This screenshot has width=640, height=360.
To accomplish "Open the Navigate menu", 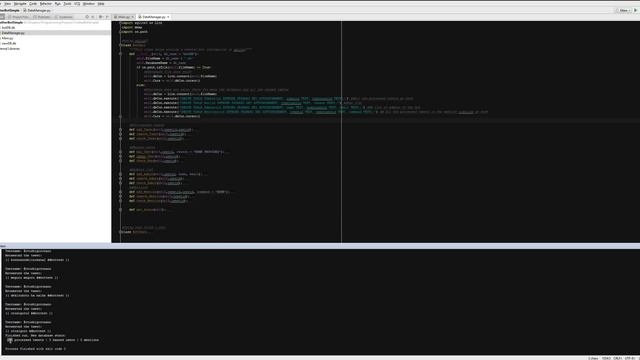I will click(x=20, y=4).
